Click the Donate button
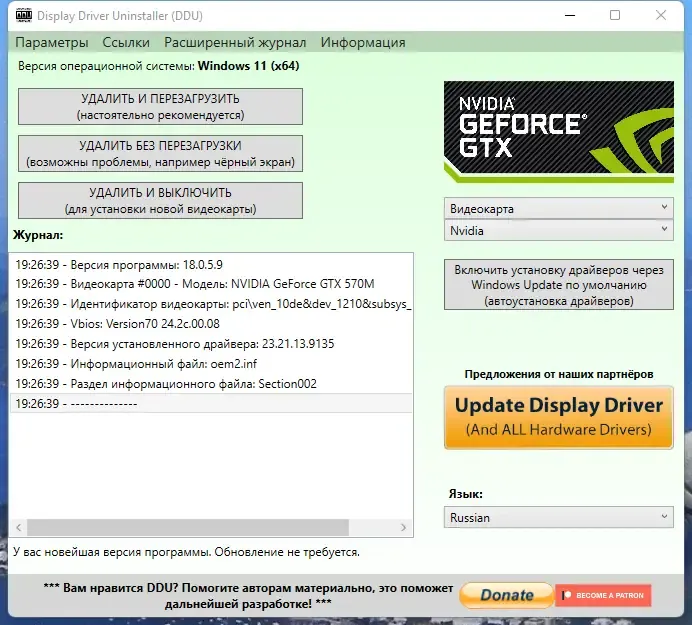 click(x=506, y=595)
